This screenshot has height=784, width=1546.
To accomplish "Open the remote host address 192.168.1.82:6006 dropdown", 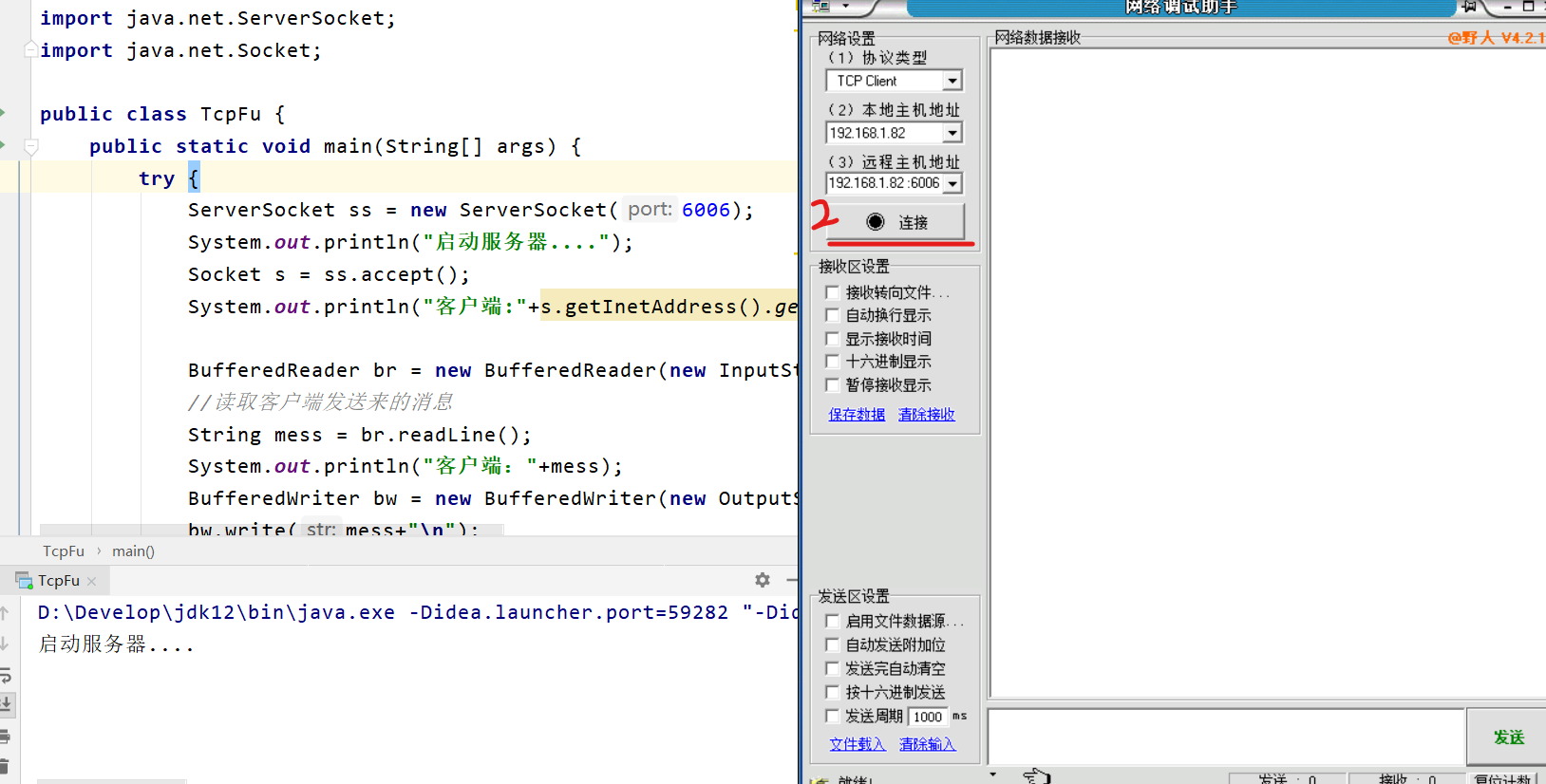I will coord(952,183).
